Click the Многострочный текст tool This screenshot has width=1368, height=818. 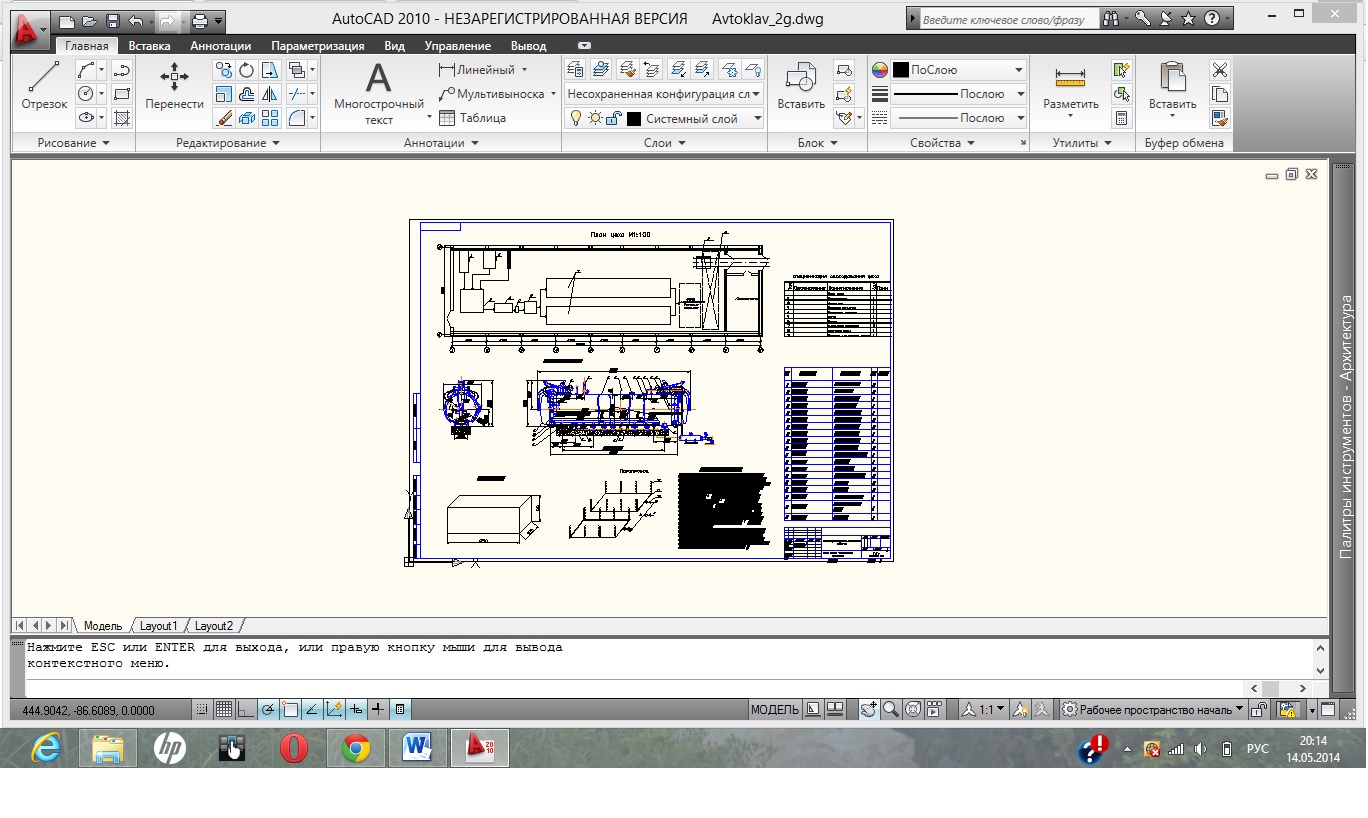pos(378,93)
